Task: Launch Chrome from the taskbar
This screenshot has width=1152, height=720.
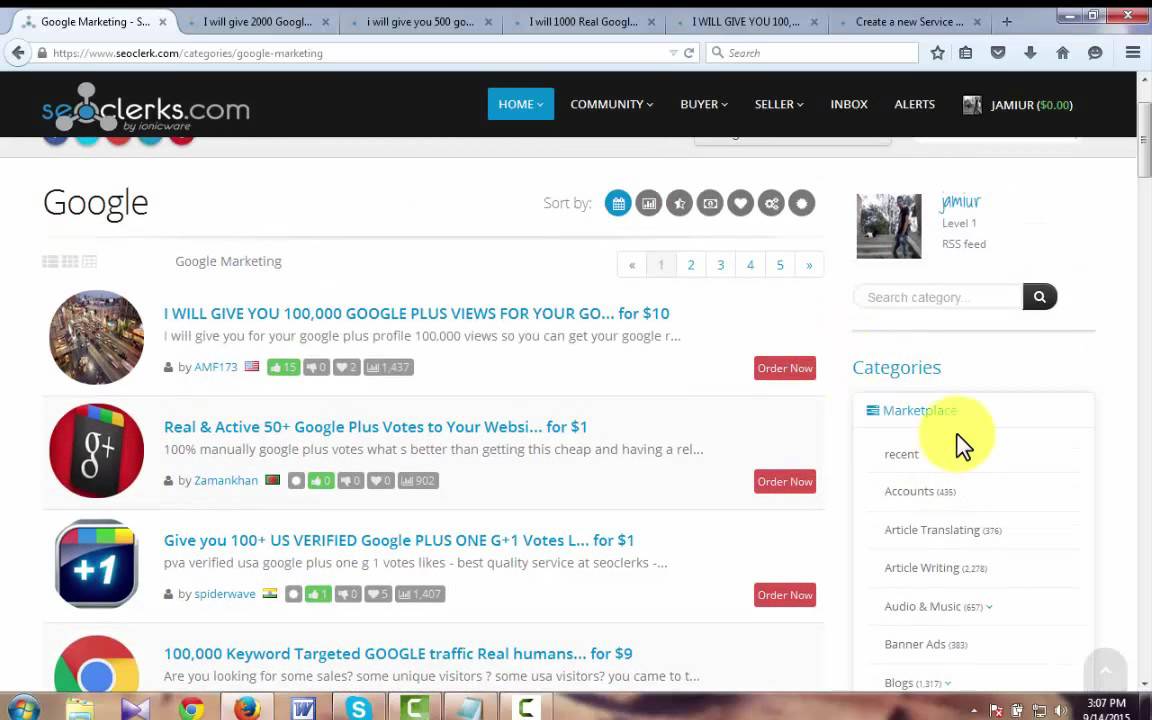Action: point(191,708)
